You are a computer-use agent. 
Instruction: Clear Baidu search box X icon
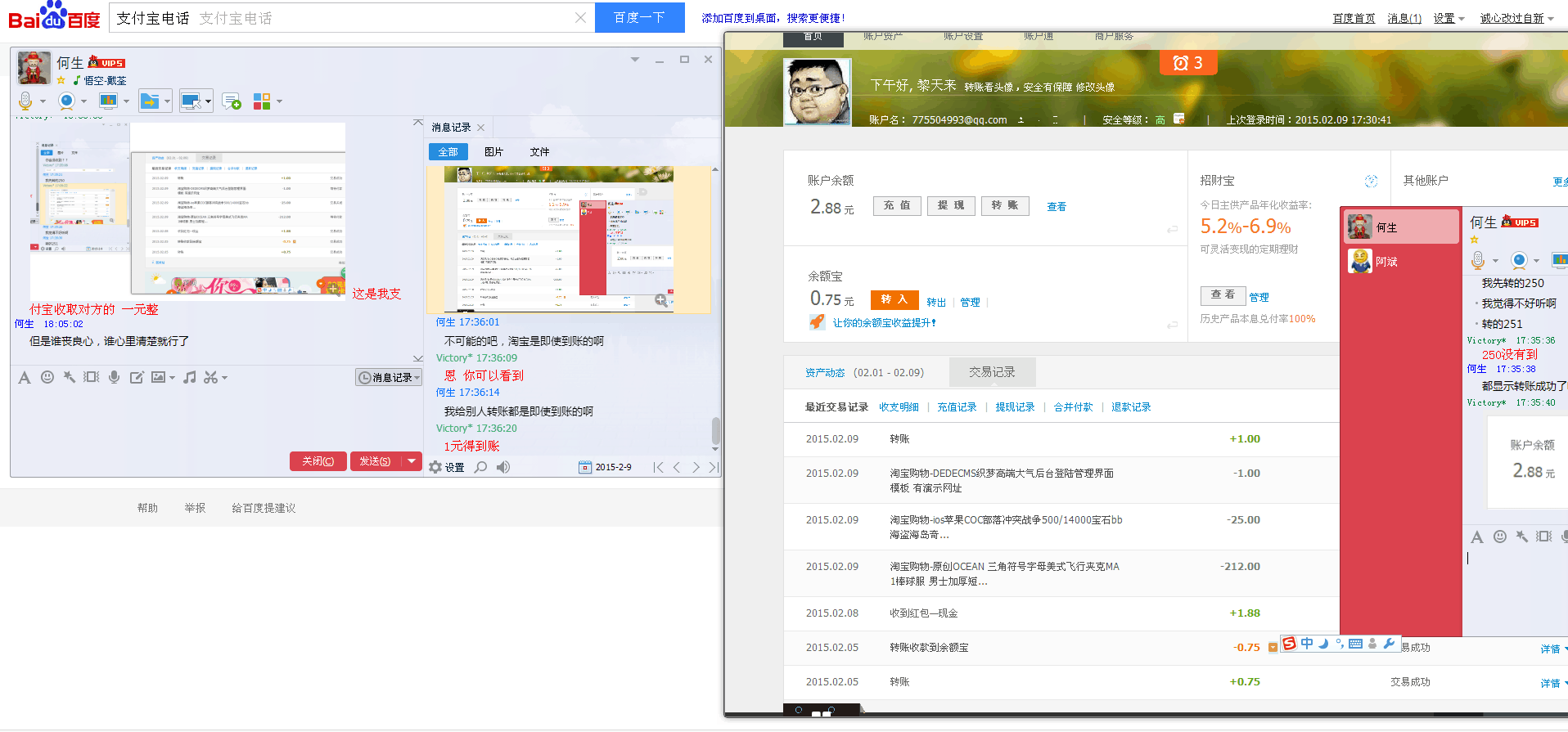point(580,17)
